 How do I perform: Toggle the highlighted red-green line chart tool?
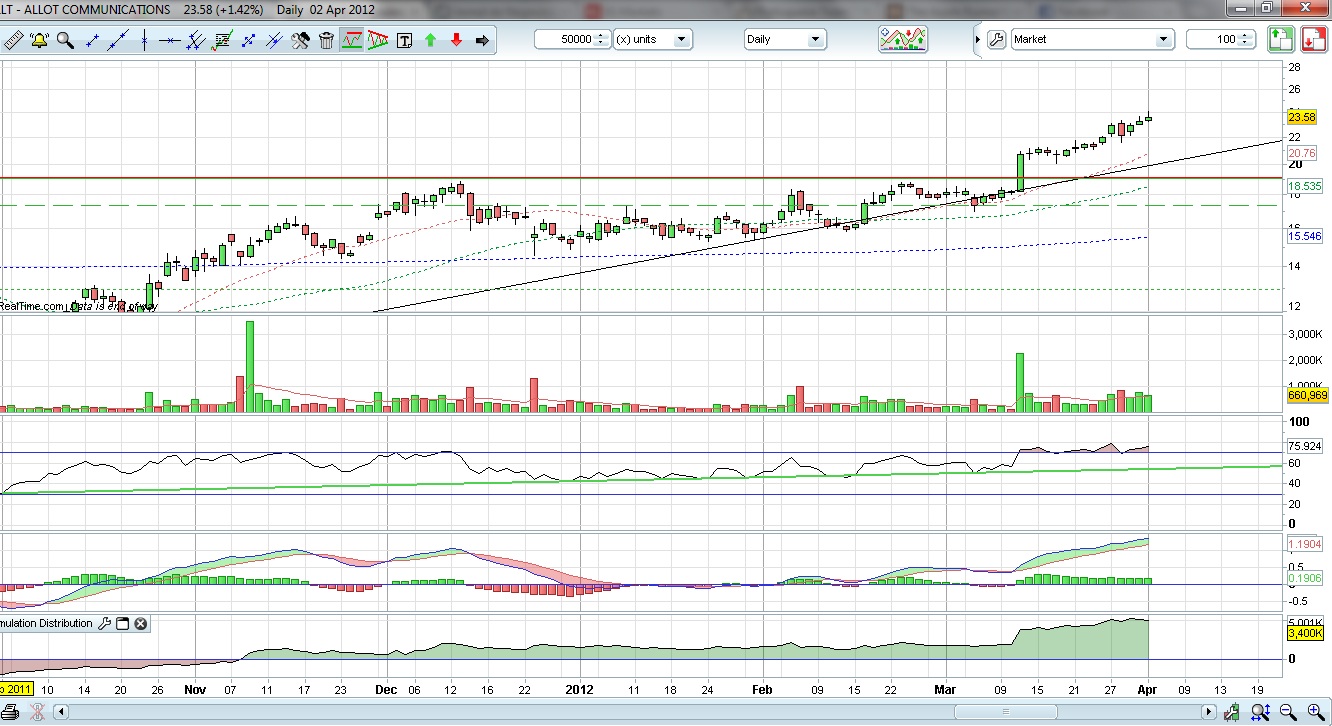point(352,40)
